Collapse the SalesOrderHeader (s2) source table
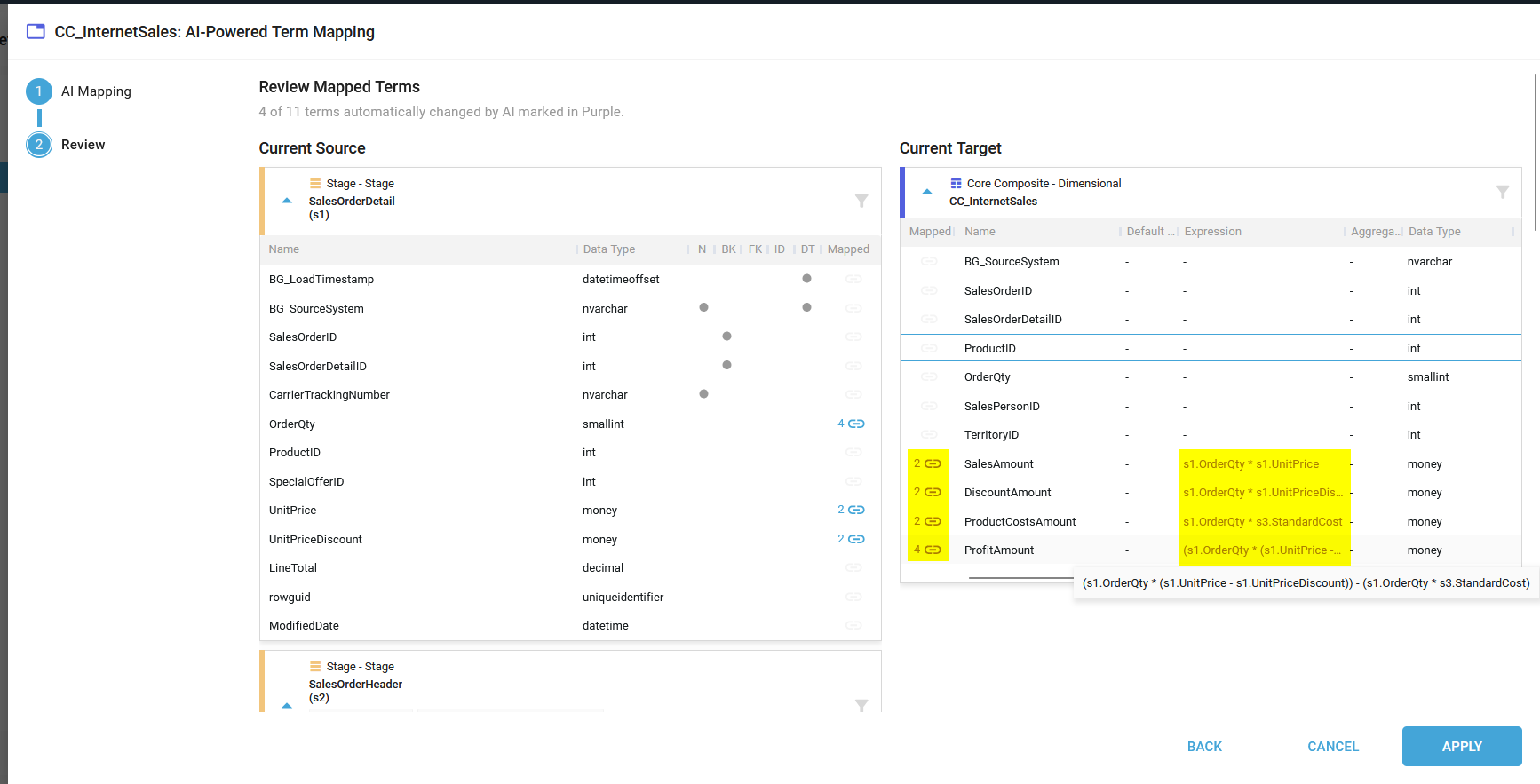Viewport: 1540px width, 784px height. (x=287, y=705)
